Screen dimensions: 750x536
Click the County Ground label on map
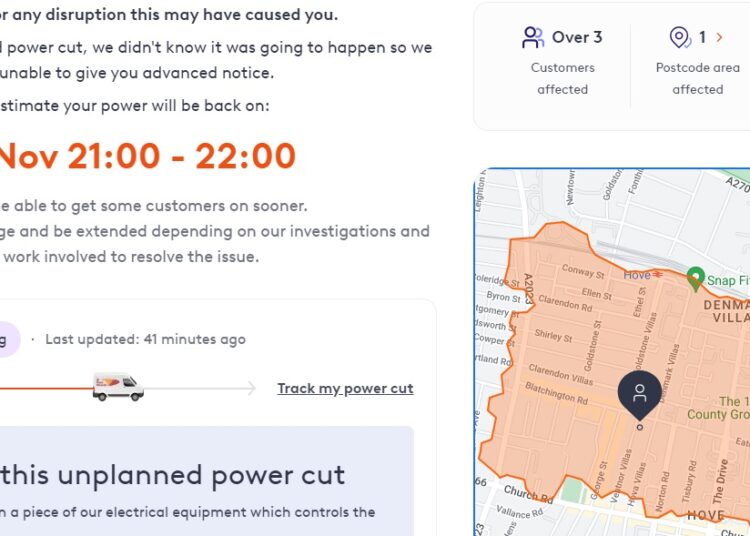718,414
